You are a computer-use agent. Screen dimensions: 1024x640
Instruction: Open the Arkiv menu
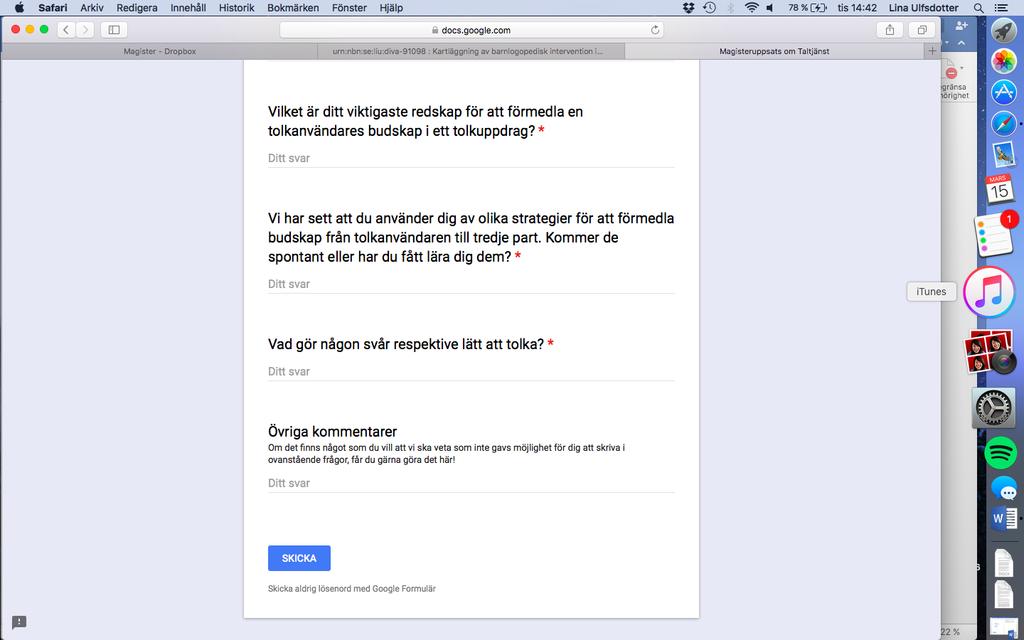(92, 8)
